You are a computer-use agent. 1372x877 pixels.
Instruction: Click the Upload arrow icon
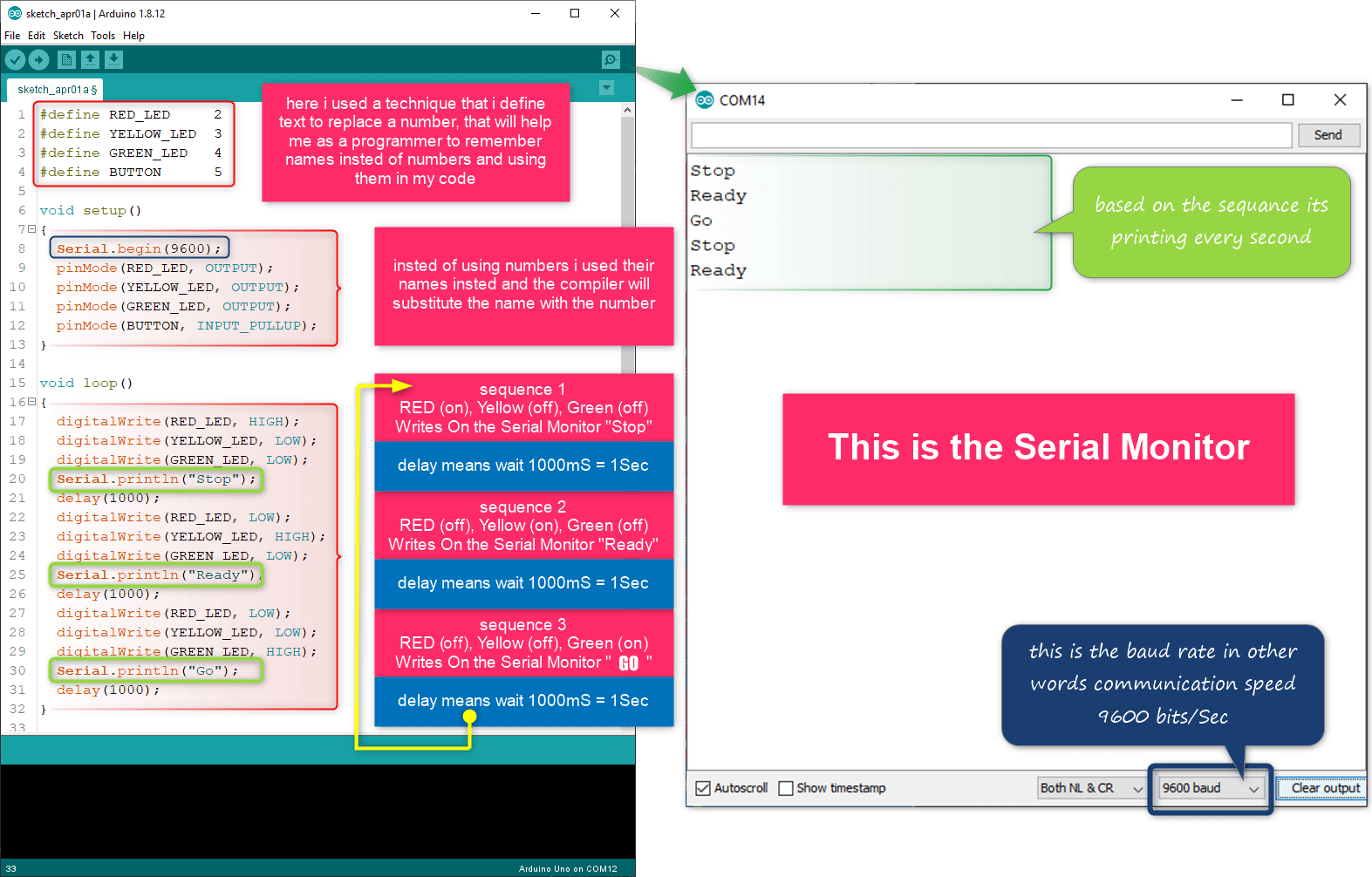(x=38, y=59)
